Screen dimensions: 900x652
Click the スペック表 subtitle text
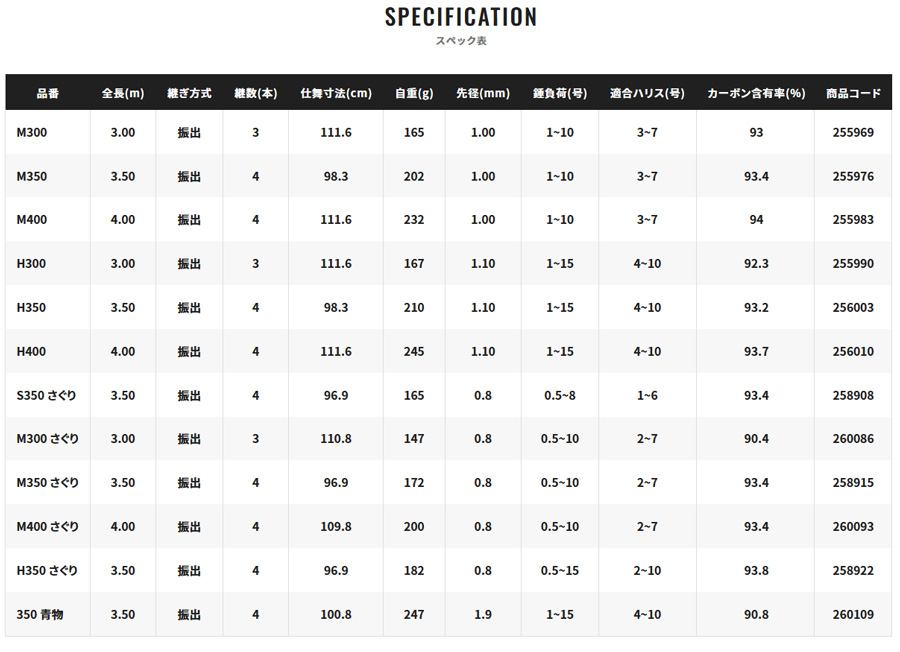(461, 41)
